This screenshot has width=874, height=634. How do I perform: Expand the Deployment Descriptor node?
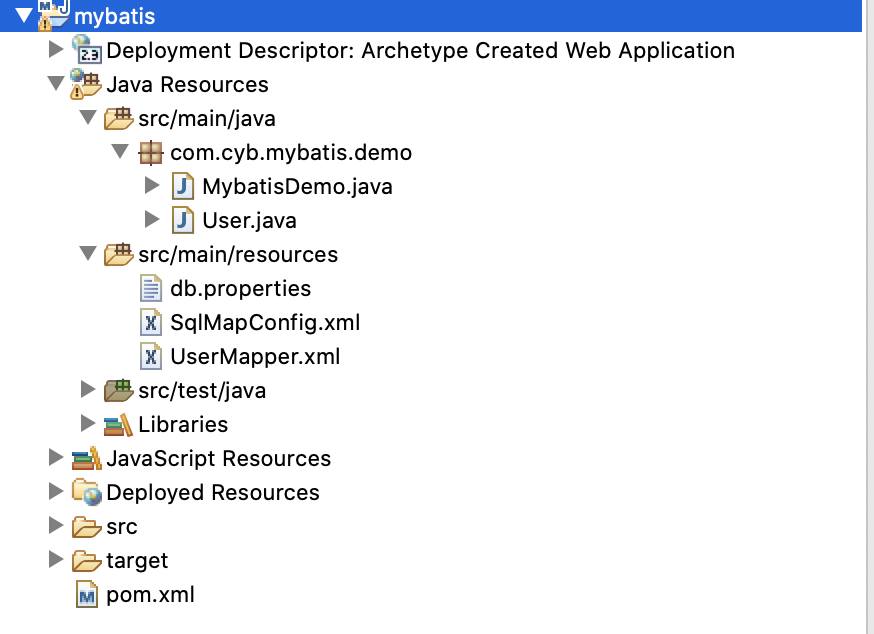56,50
